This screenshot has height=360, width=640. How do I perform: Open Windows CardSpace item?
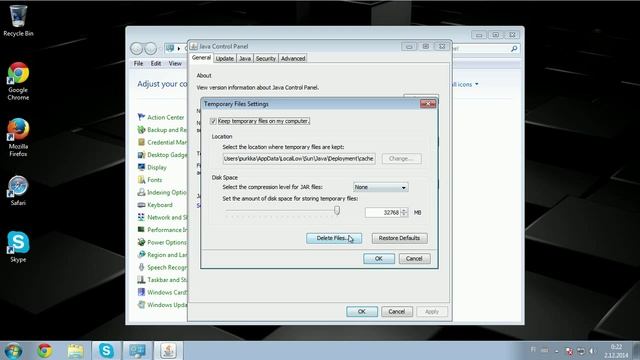click(162, 292)
